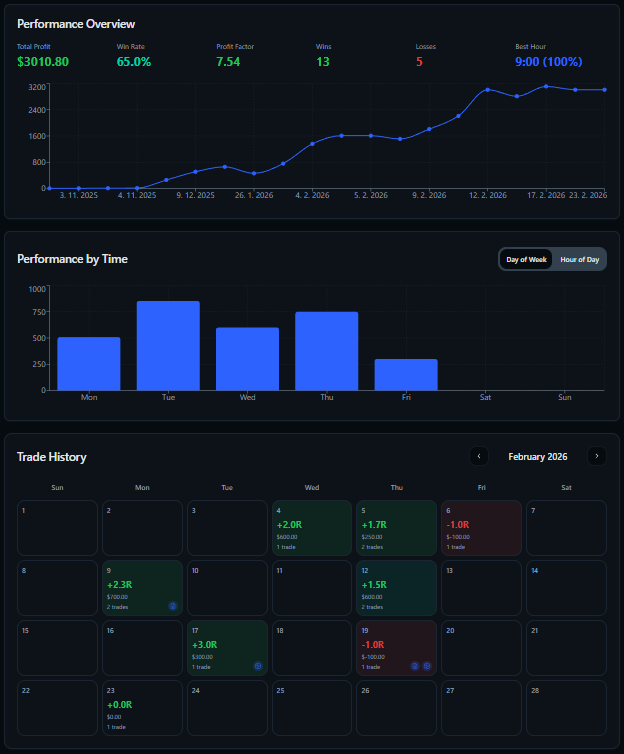Click the 3200 y-axis label

pos(37,87)
